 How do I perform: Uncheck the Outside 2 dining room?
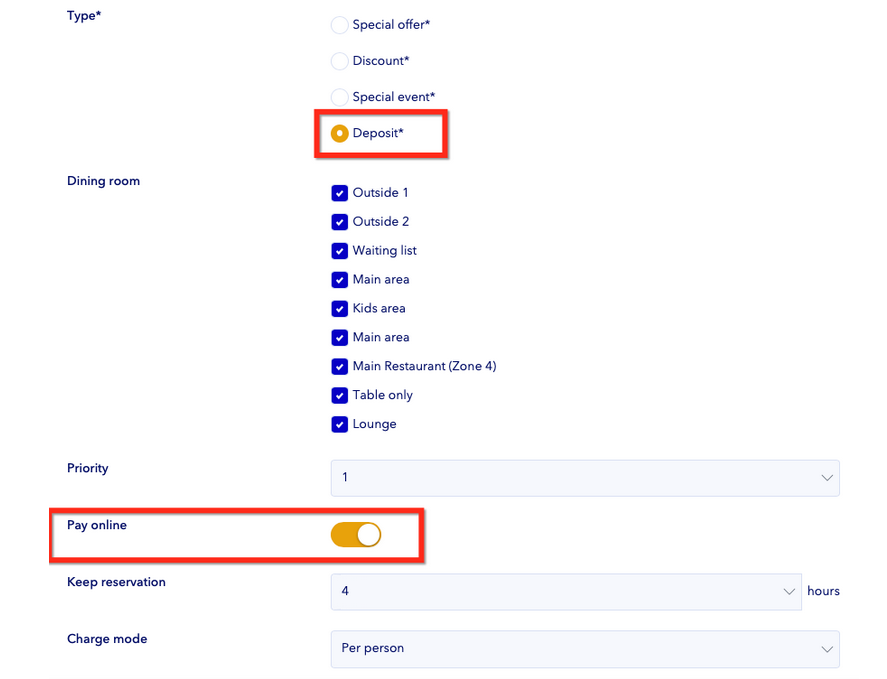[x=339, y=222]
